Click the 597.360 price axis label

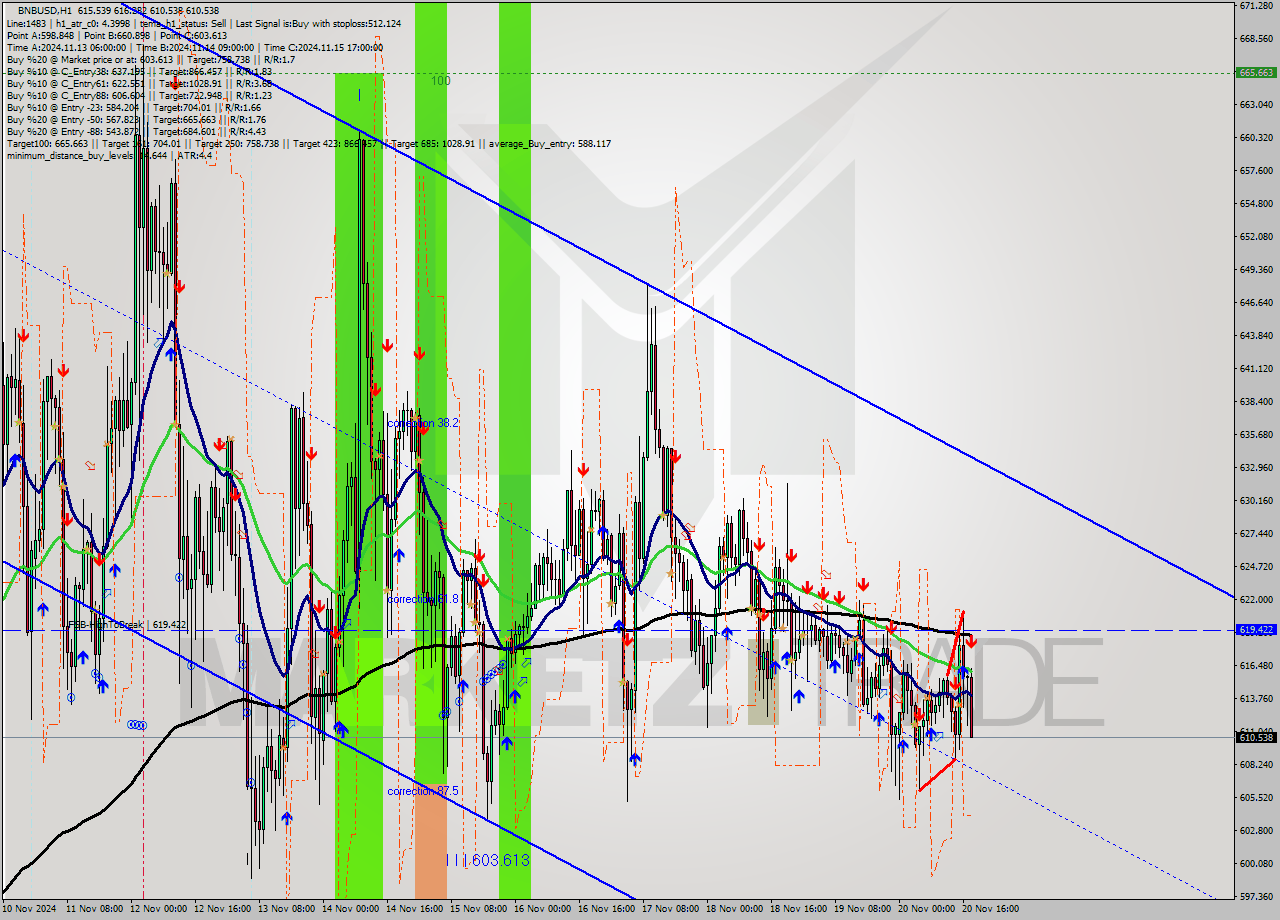click(x=1256, y=897)
